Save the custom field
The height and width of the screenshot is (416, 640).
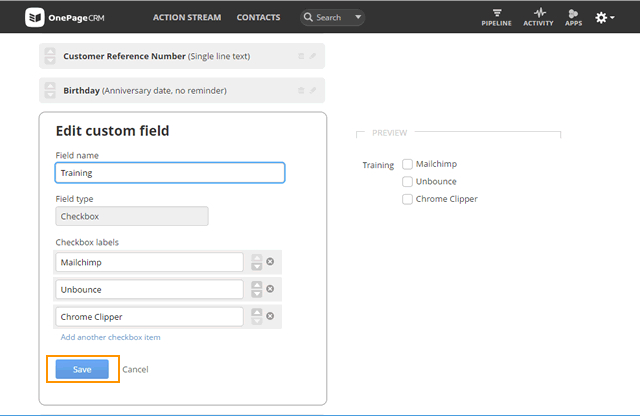pyautogui.click(x=82, y=369)
